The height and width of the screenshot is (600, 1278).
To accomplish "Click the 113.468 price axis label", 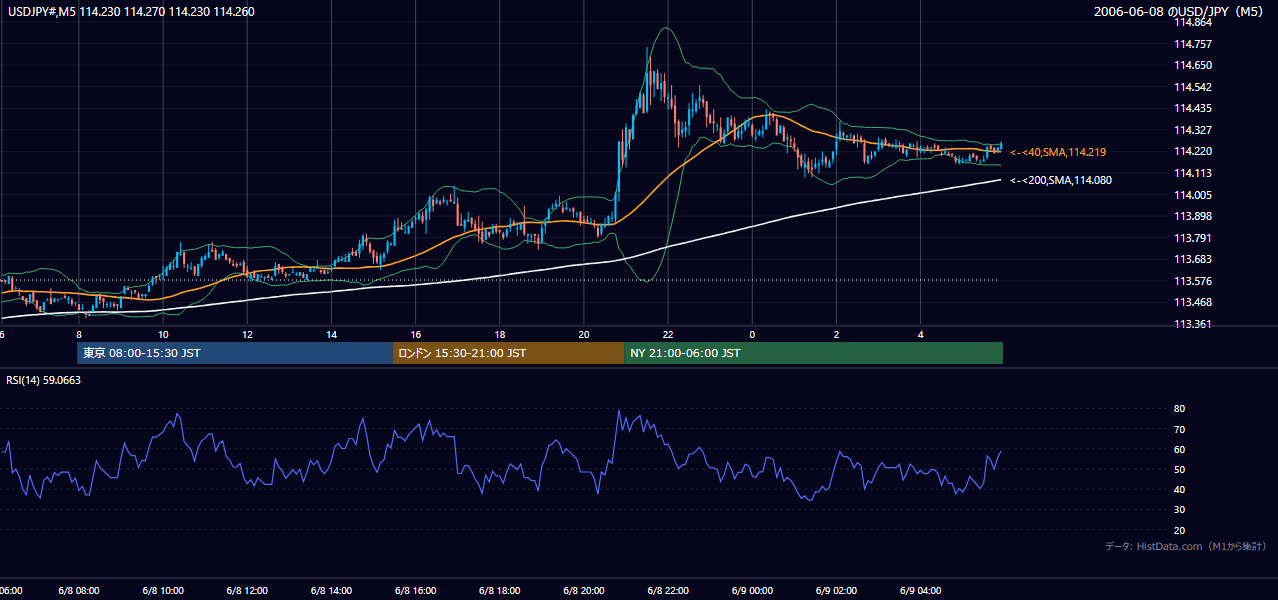I will [x=1193, y=302].
